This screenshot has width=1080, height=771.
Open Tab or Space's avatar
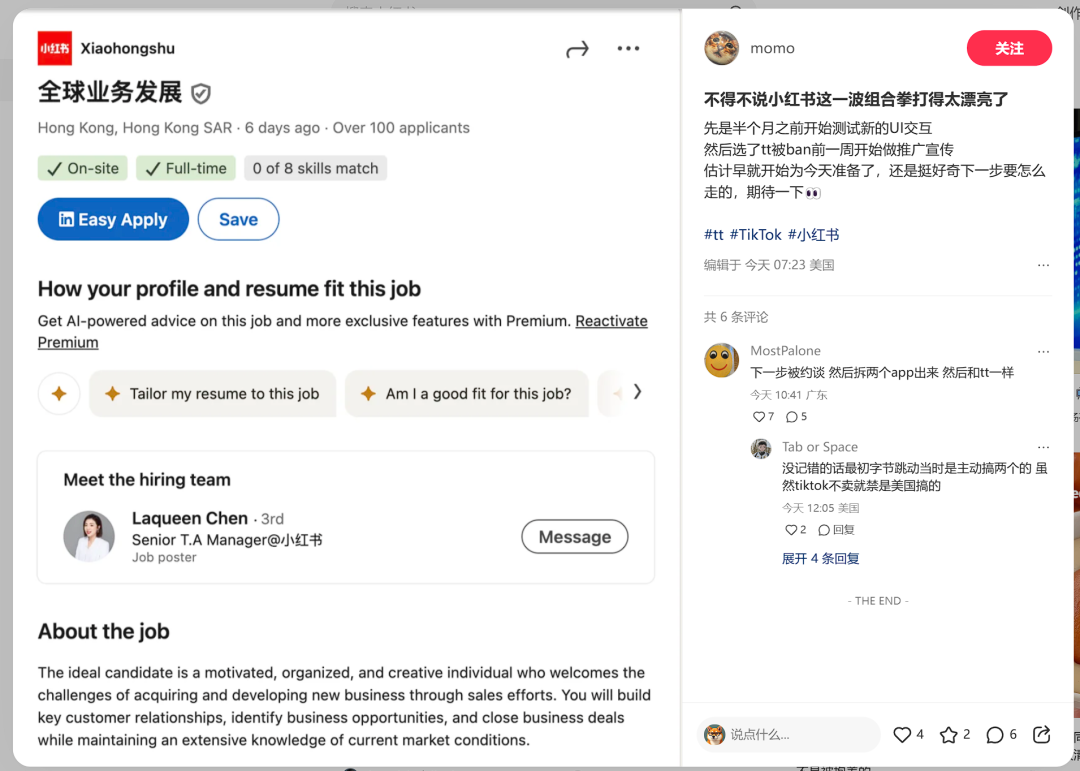(x=760, y=449)
